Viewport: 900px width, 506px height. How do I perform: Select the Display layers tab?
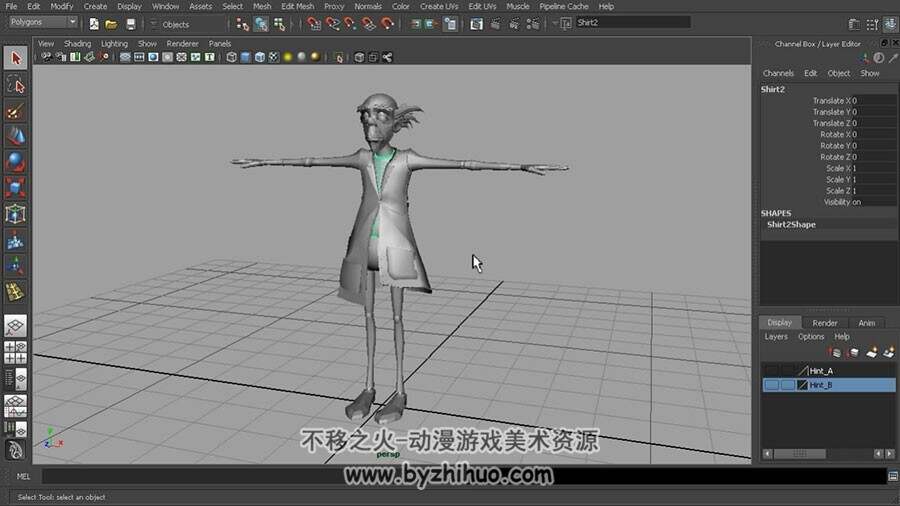point(779,322)
